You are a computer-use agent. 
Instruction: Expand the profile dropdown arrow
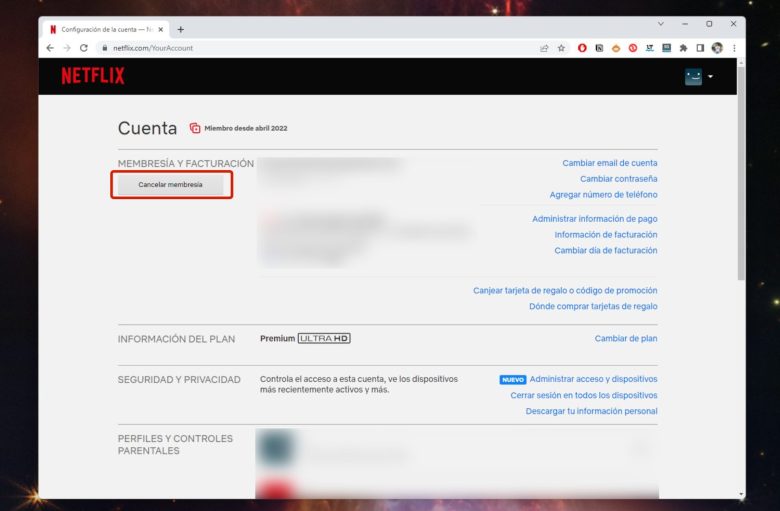710,77
